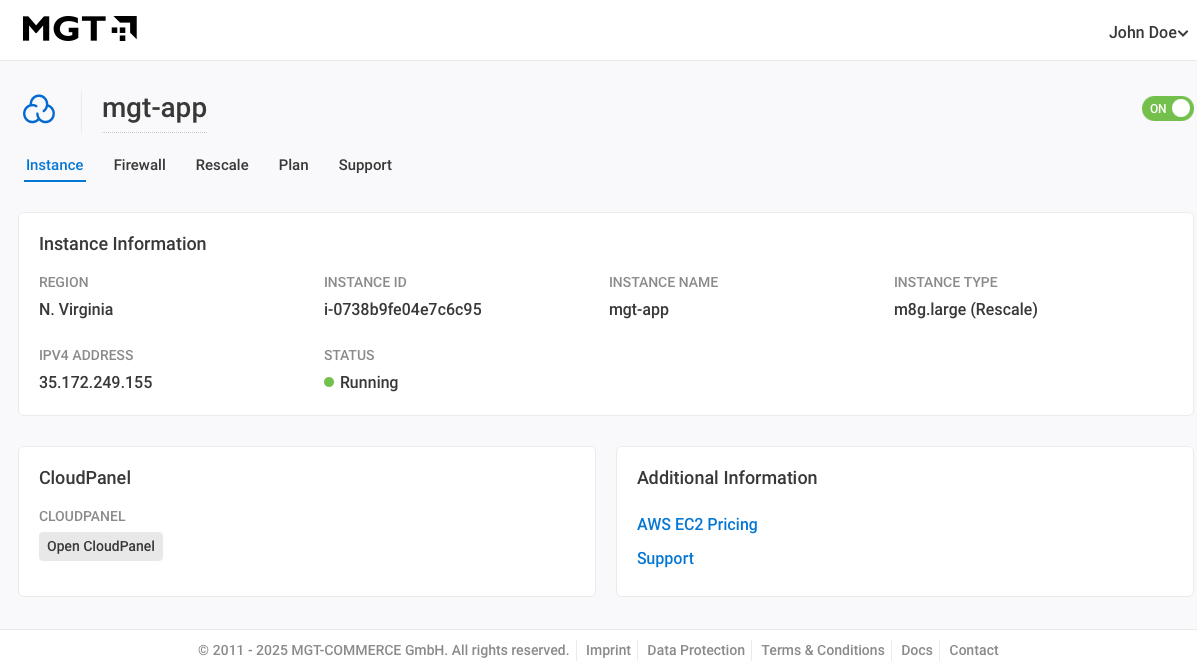The image size is (1197, 670).
Task: Open the AWS EC2 Pricing link
Action: [697, 524]
